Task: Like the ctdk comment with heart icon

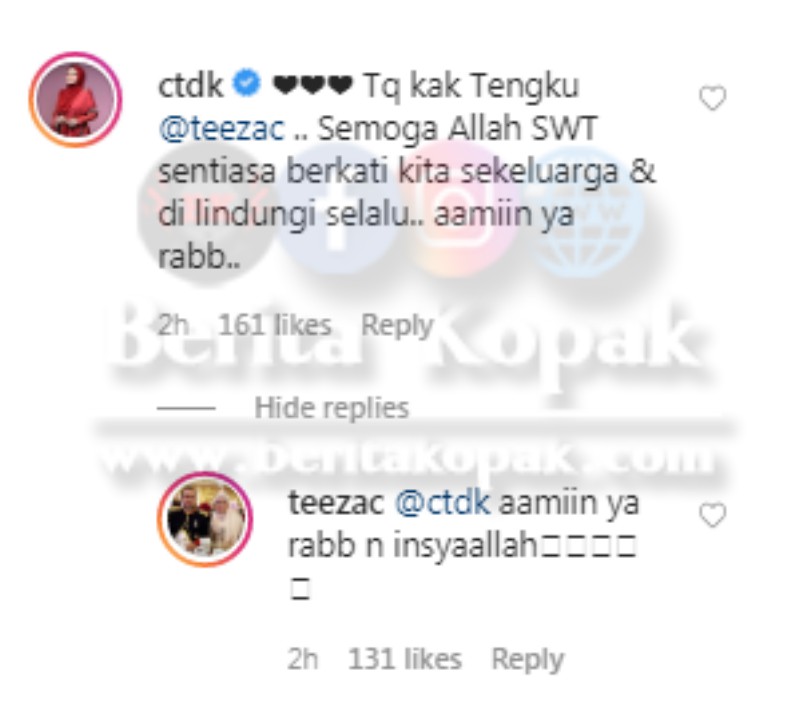Action: [712, 98]
